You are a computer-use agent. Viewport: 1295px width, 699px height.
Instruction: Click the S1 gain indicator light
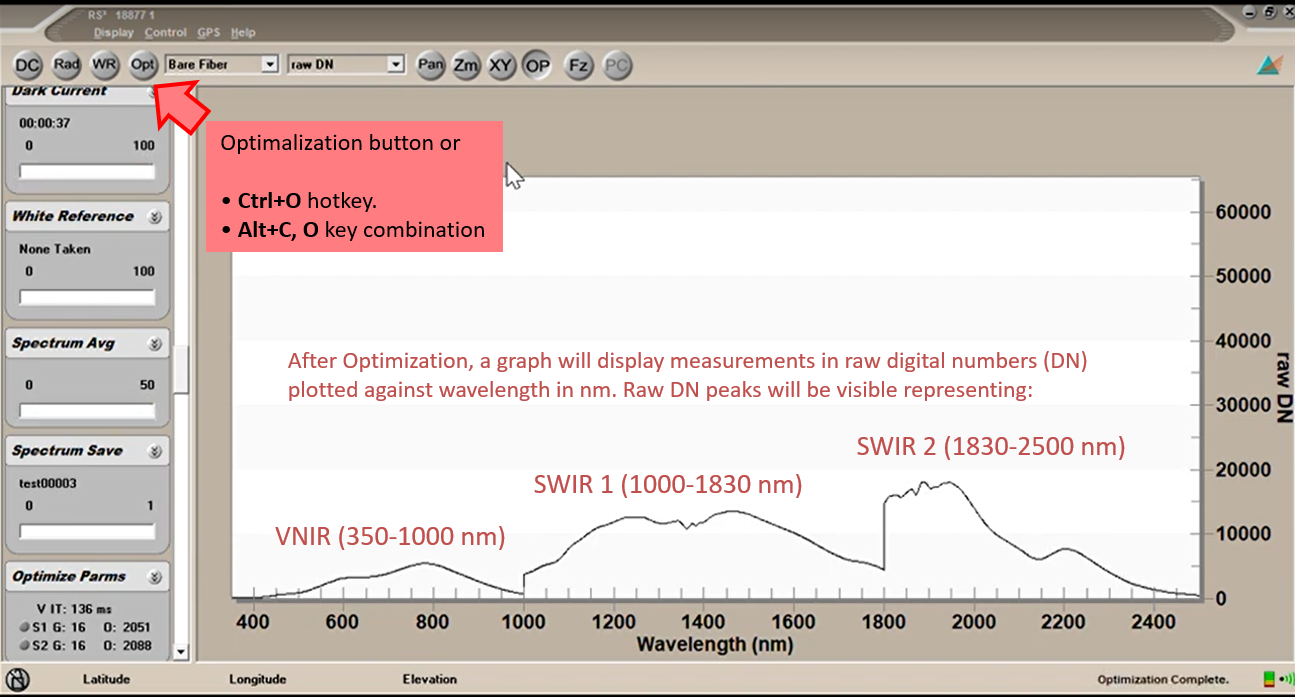tap(24, 627)
